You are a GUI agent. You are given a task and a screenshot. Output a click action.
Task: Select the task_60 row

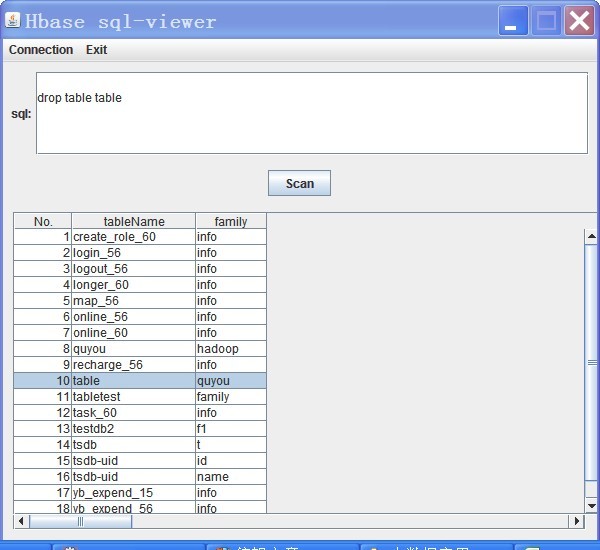(x=140, y=413)
